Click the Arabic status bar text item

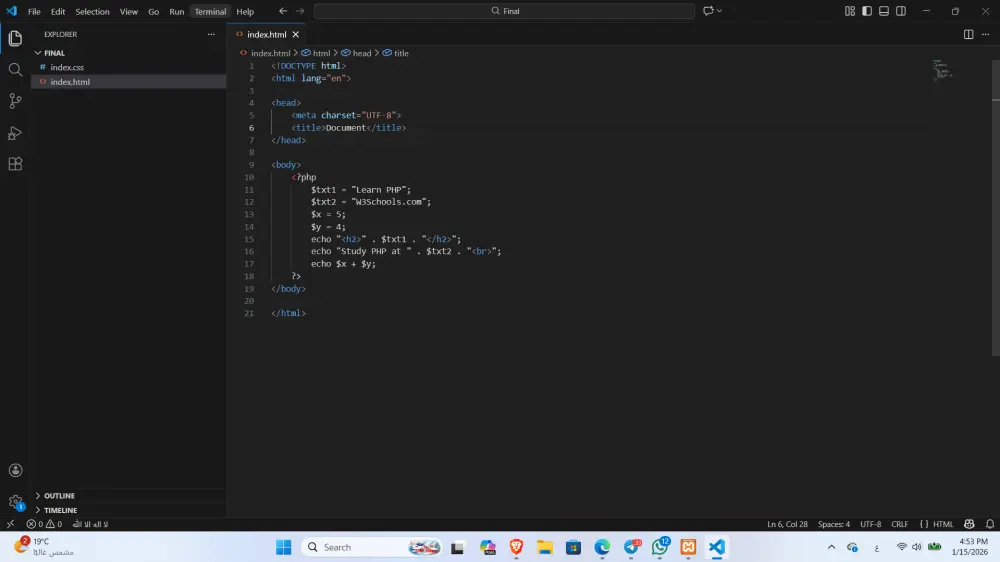90,524
